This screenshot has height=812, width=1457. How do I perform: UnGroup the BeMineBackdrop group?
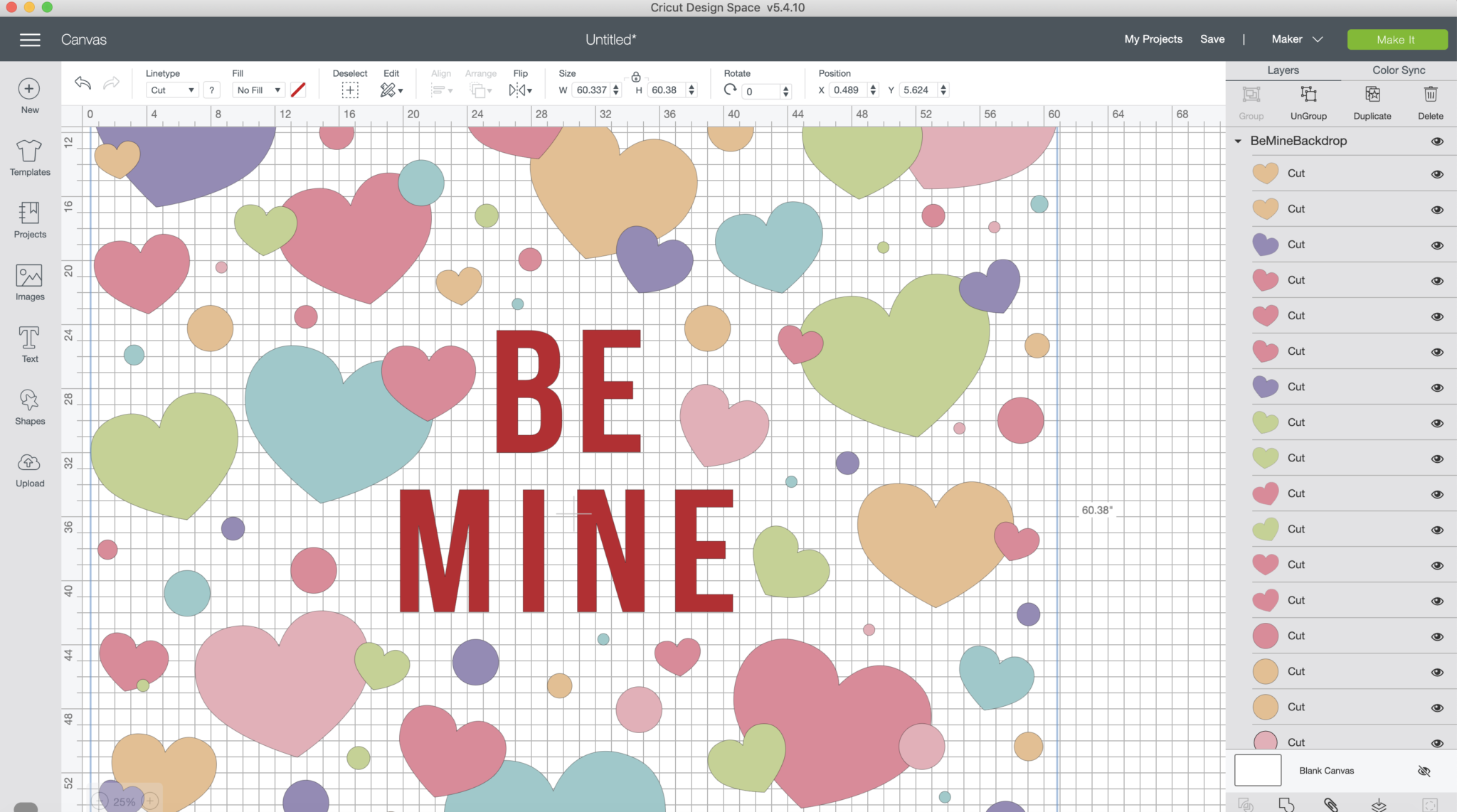click(x=1308, y=101)
